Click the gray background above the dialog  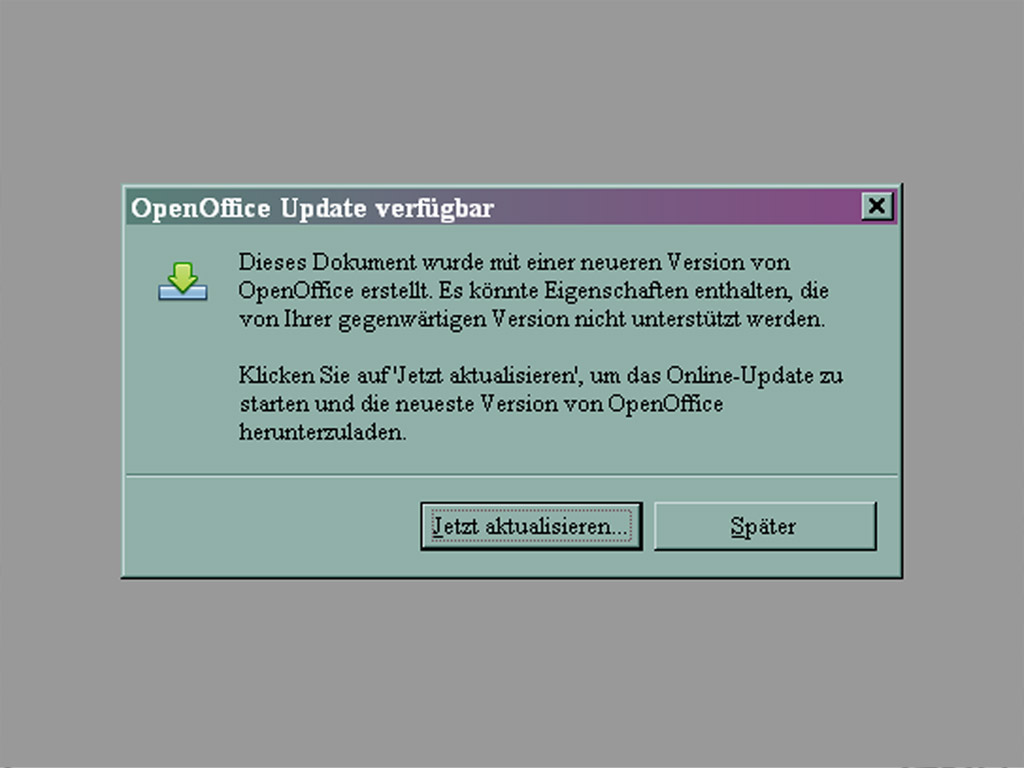(511, 91)
